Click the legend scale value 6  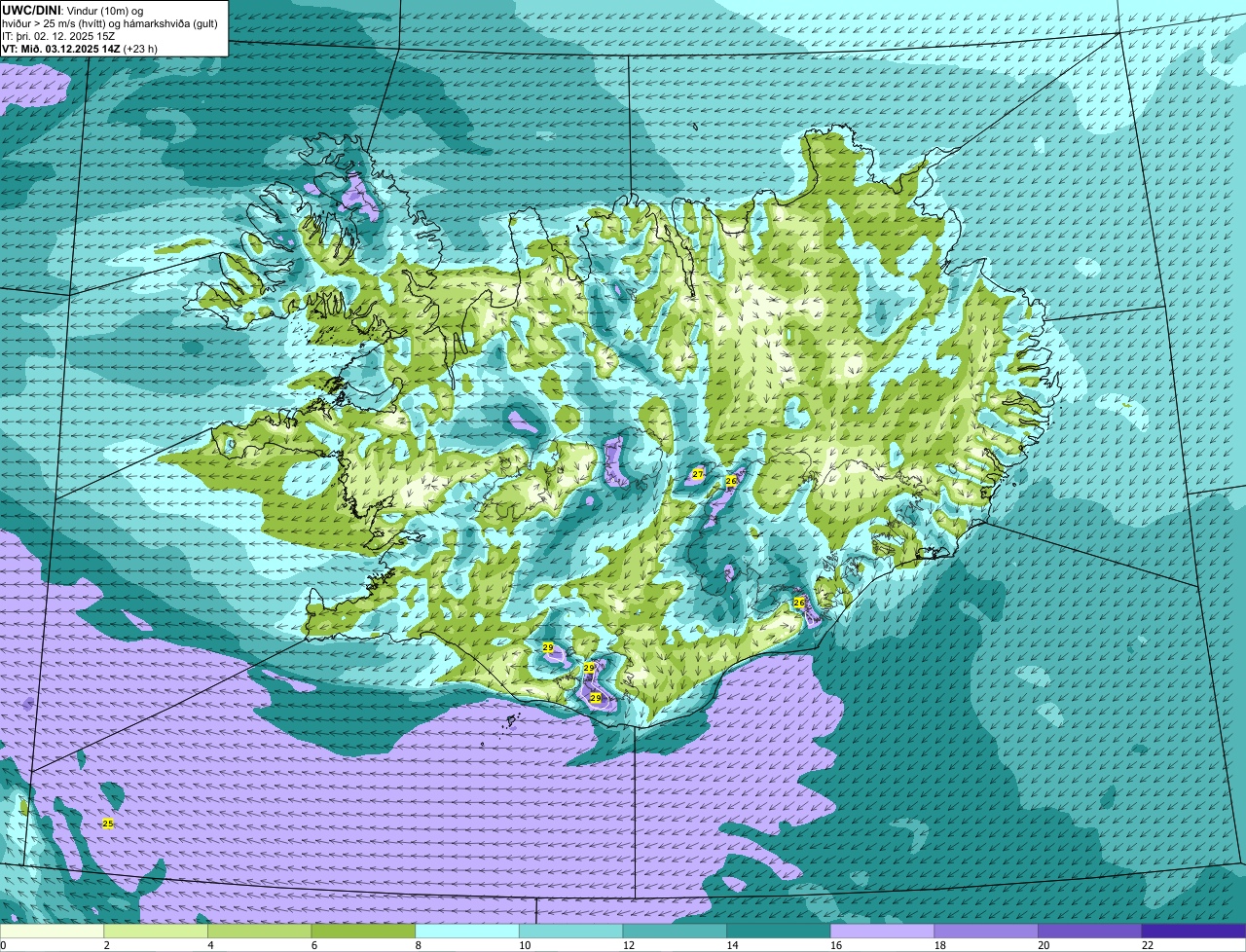[313, 945]
